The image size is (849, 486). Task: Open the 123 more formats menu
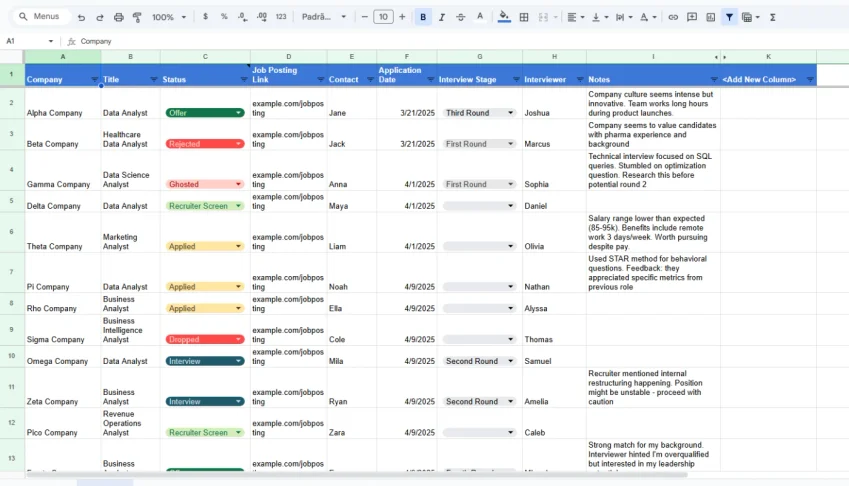click(280, 17)
